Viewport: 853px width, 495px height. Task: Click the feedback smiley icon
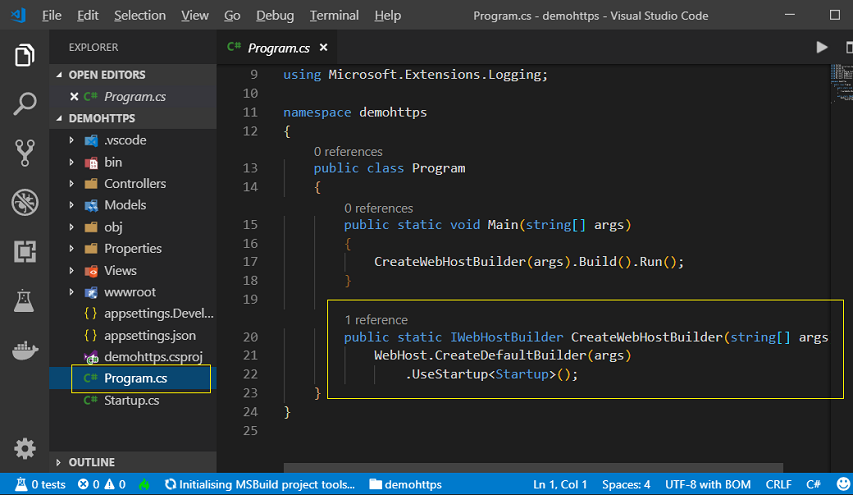843,484
